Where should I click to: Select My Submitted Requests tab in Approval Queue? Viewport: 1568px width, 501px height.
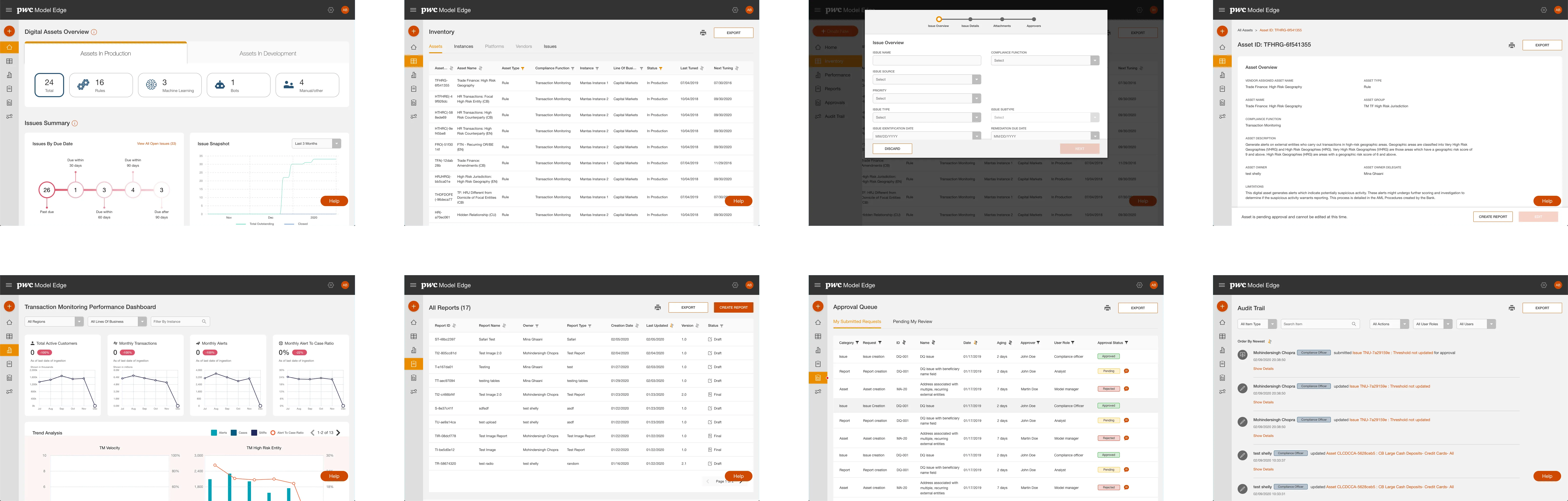coord(857,322)
